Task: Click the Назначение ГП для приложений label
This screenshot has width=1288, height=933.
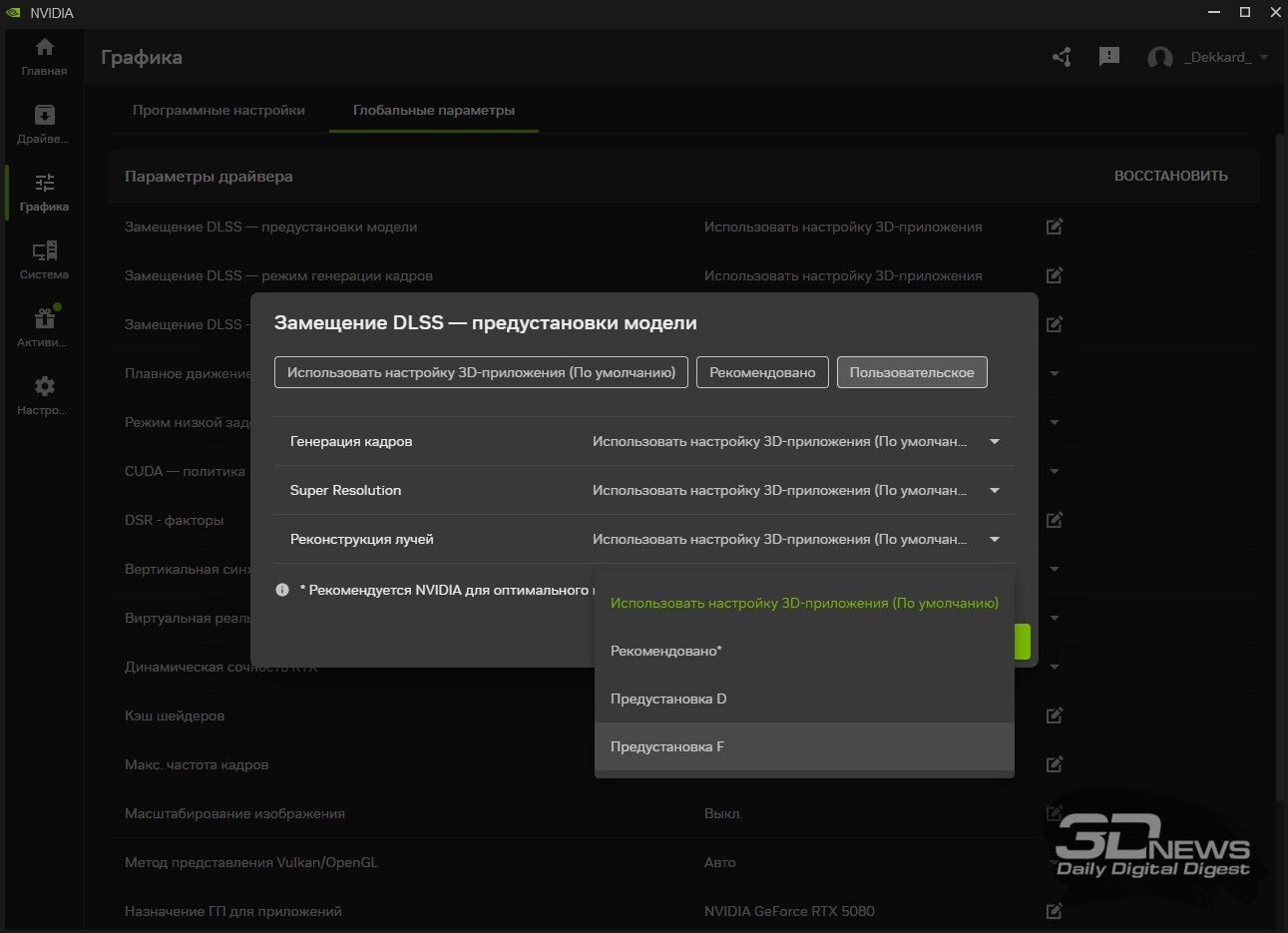Action: point(233,911)
